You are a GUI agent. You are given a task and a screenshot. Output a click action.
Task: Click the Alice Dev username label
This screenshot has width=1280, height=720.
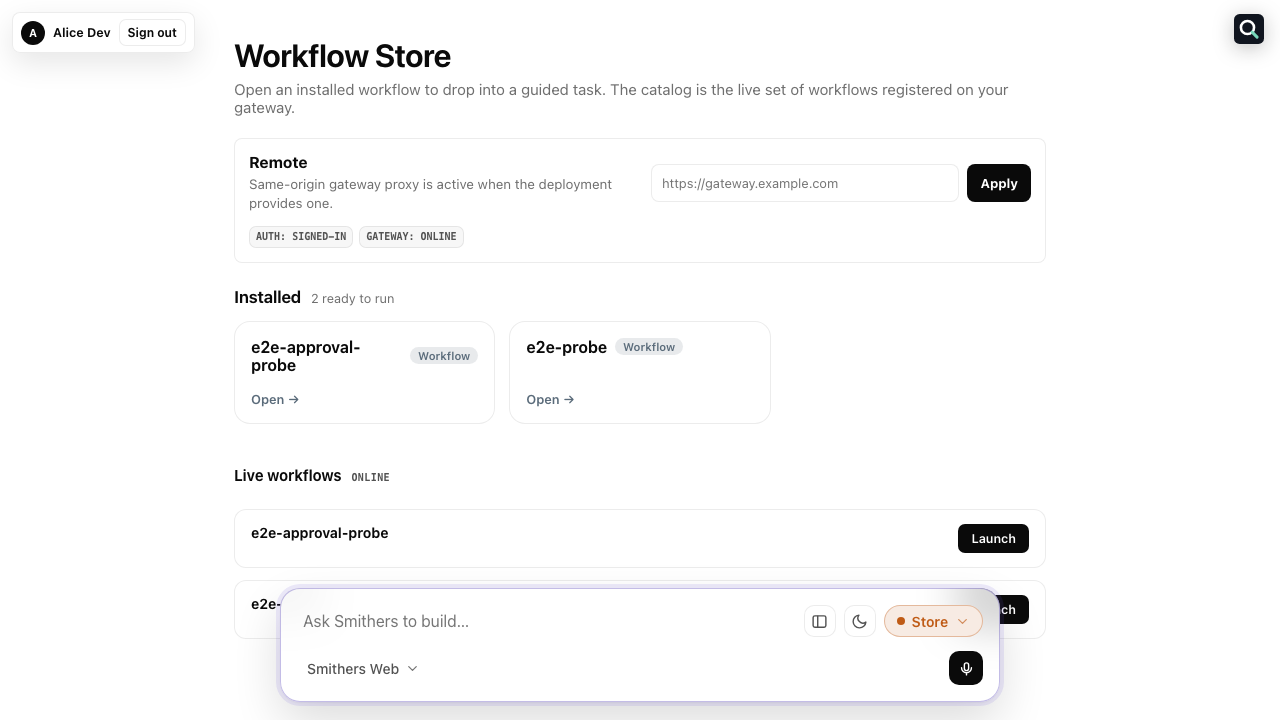coord(82,33)
